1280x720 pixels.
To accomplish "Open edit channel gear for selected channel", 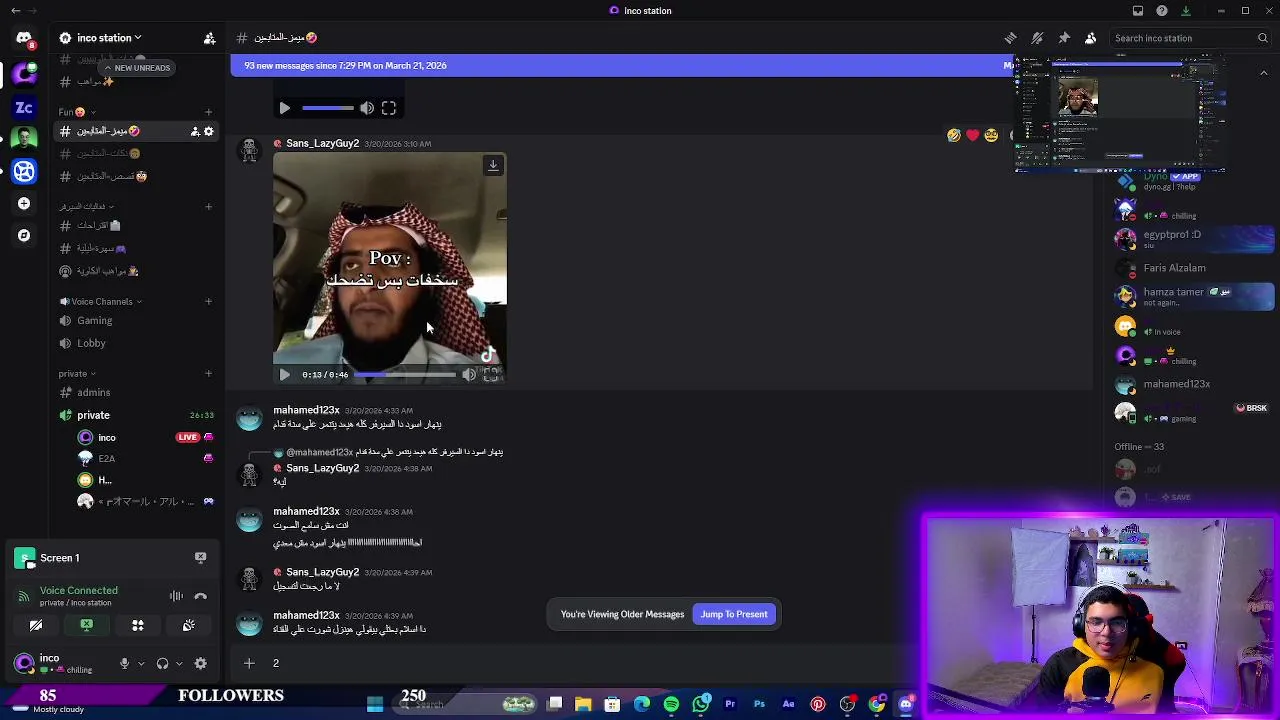I will tap(209, 131).
